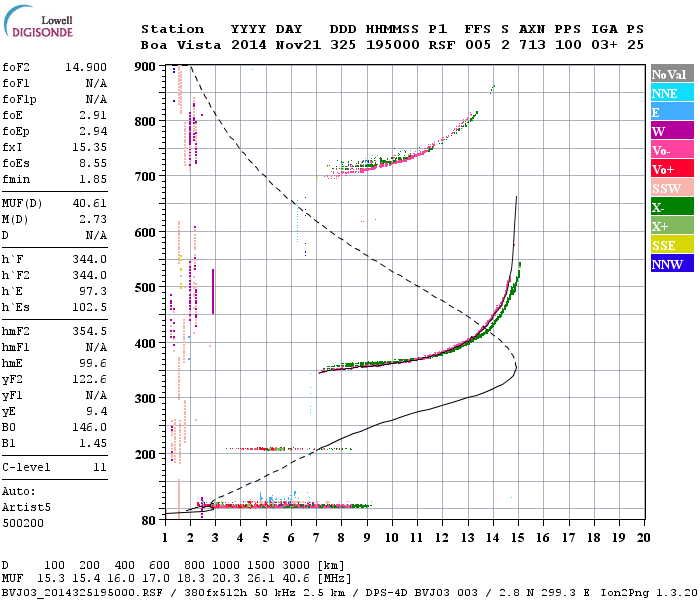This screenshot has width=700, height=600.
Task: Click the Ion2Png 1.3.20 footer text
Action: point(649,593)
